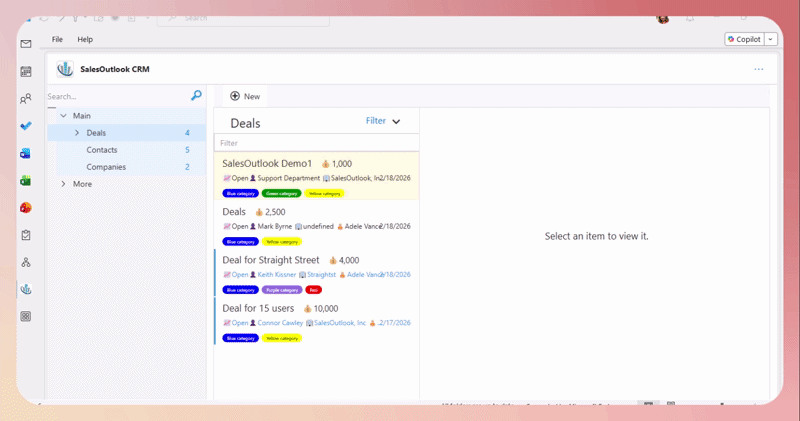The image size is (800, 421).
Task: Click the Copilot logo icon
Action: point(731,39)
